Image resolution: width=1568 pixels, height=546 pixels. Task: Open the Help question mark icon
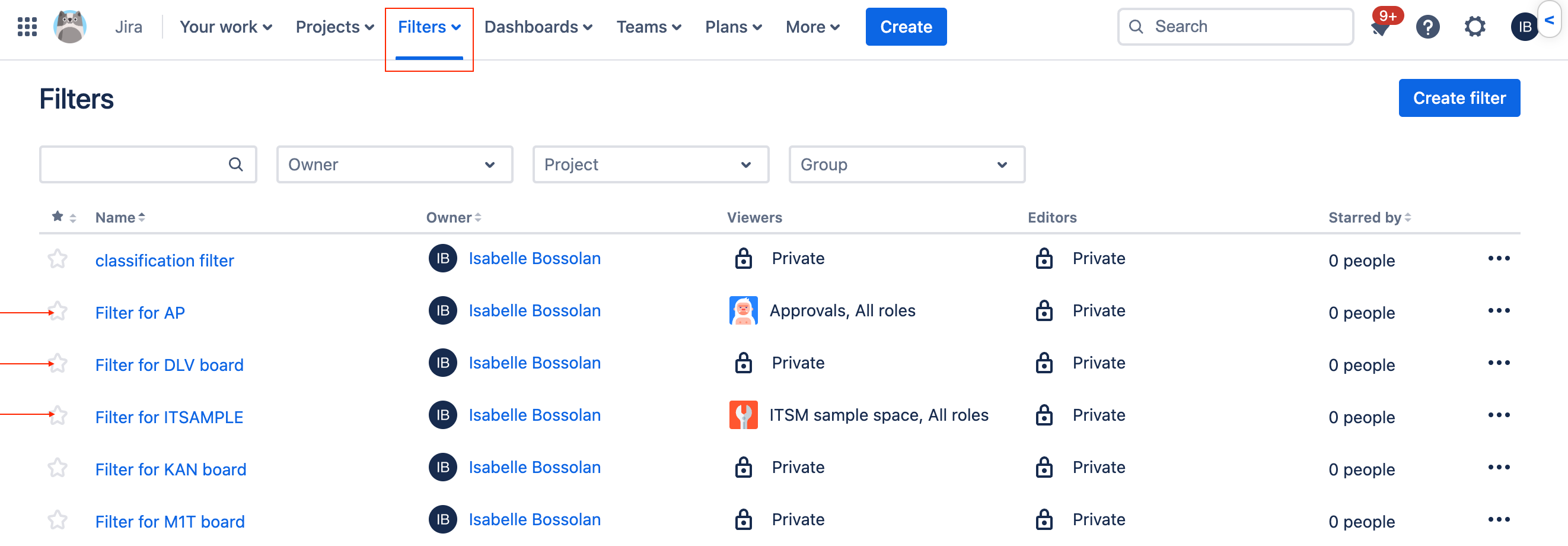[1427, 27]
